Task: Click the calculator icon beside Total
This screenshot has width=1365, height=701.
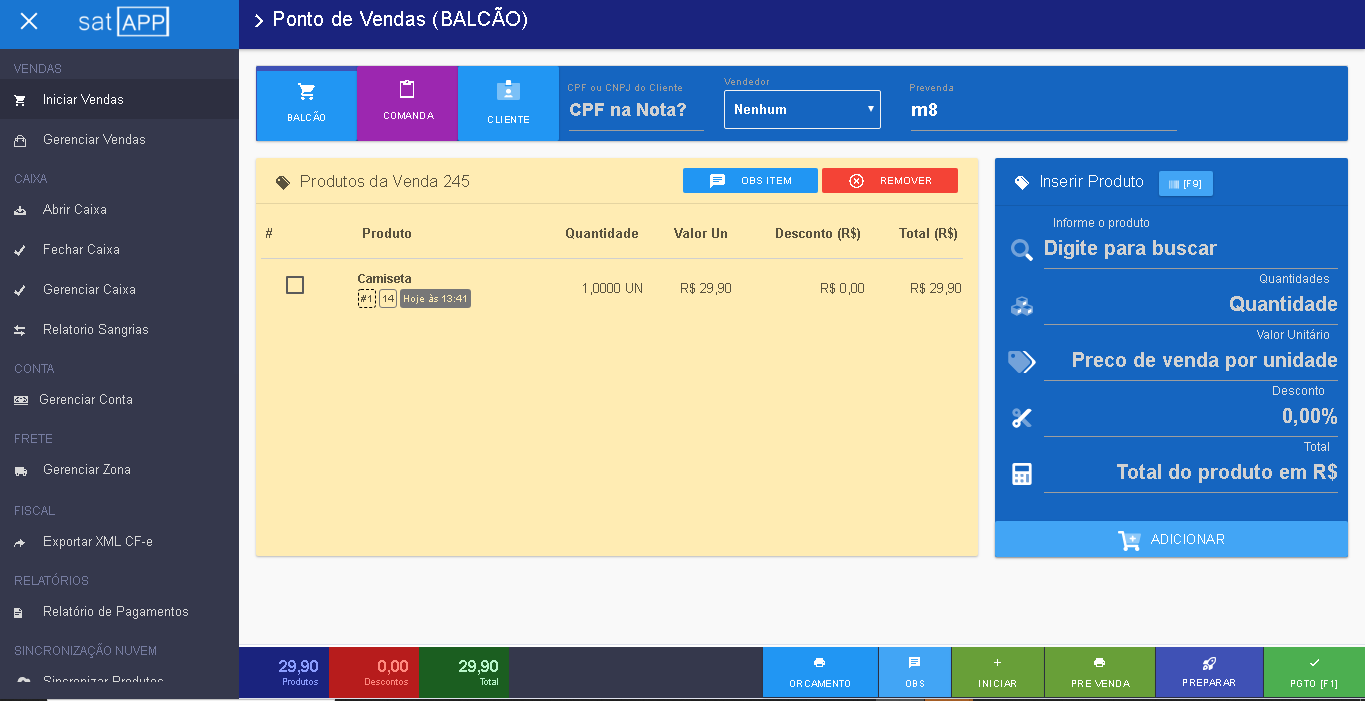Action: (x=1021, y=474)
